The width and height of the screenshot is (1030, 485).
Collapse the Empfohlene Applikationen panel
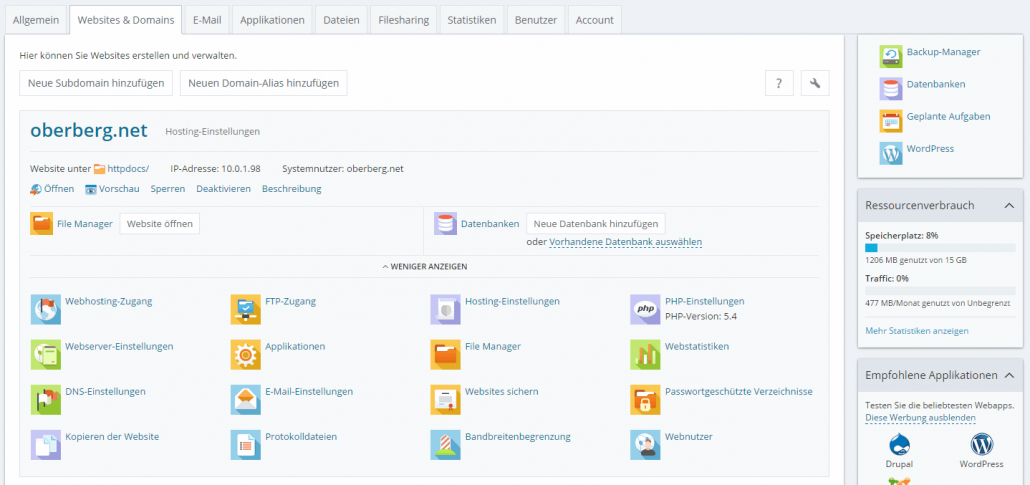pyautogui.click(x=1008, y=375)
